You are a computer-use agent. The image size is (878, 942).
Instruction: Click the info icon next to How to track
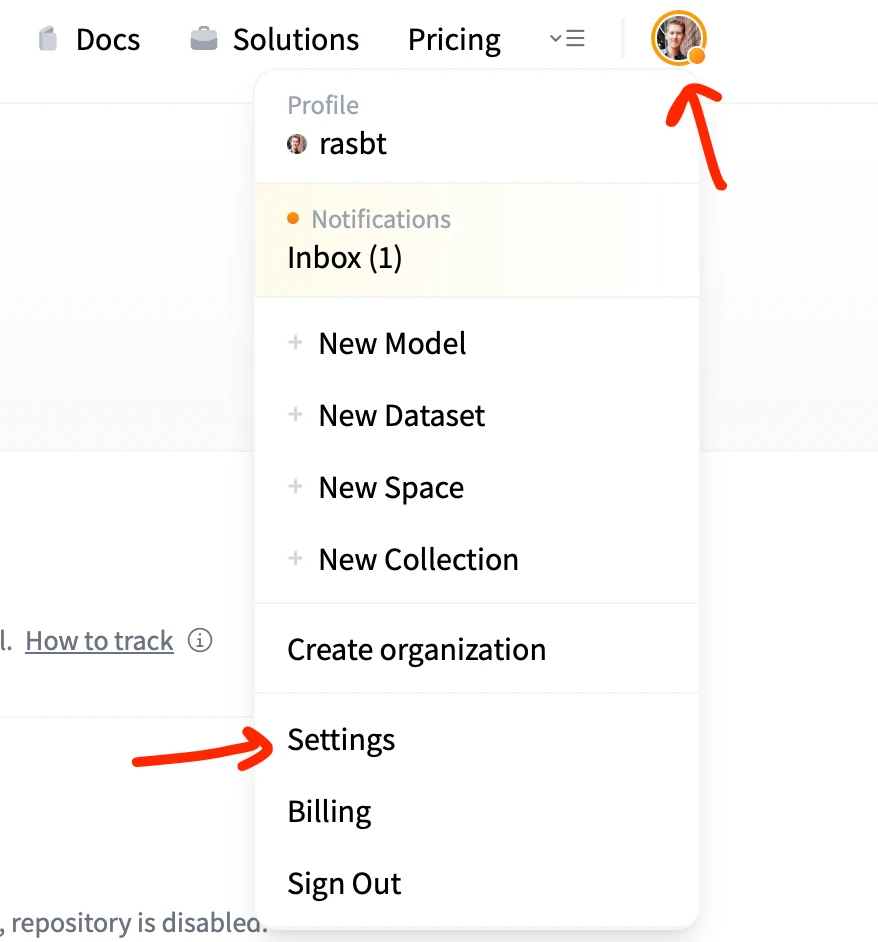(200, 640)
